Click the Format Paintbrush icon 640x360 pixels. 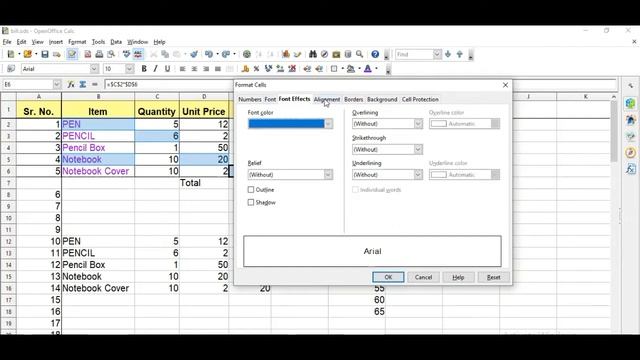[x=194, y=54]
